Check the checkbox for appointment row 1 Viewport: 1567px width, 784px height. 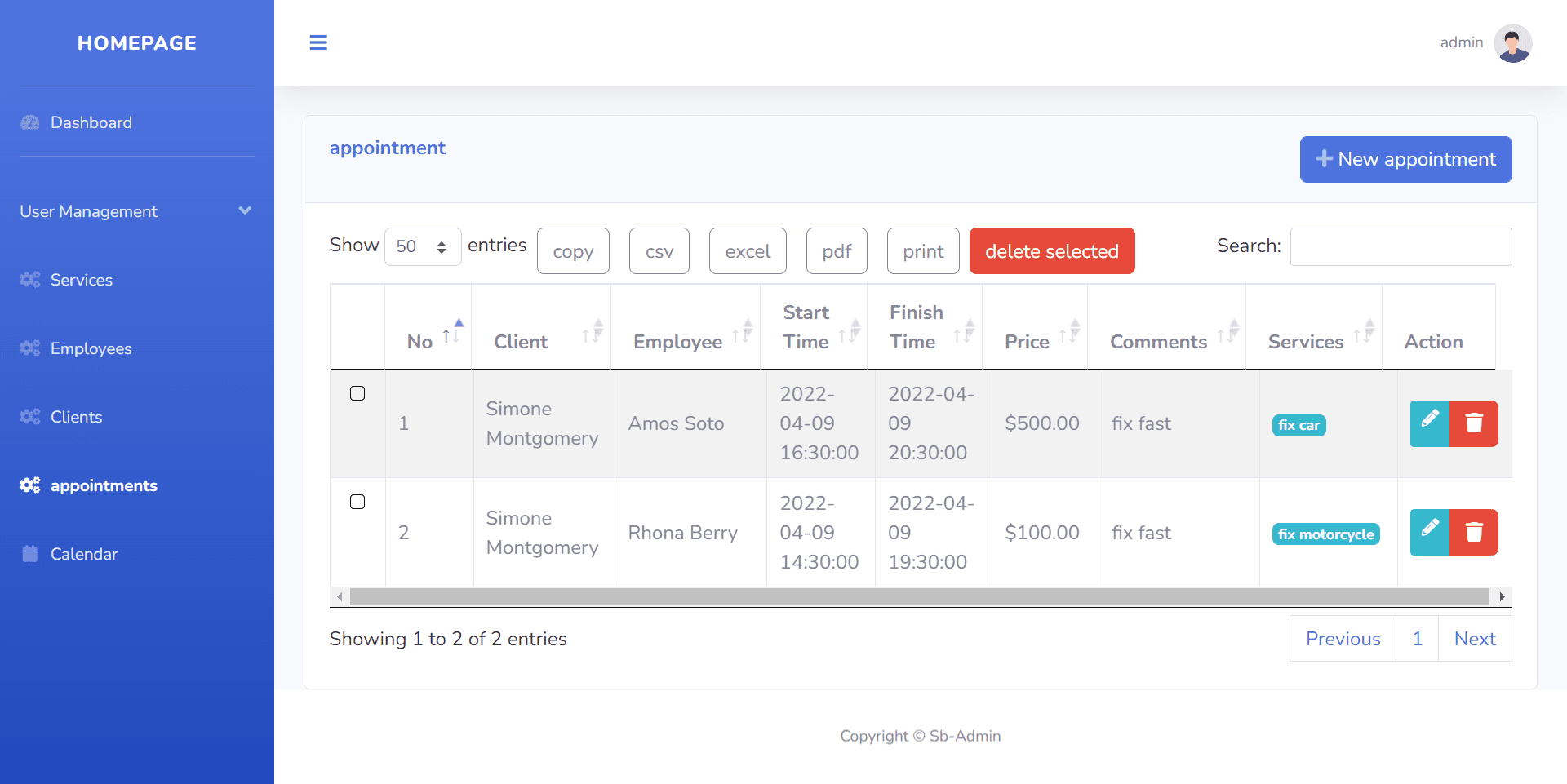[x=357, y=393]
